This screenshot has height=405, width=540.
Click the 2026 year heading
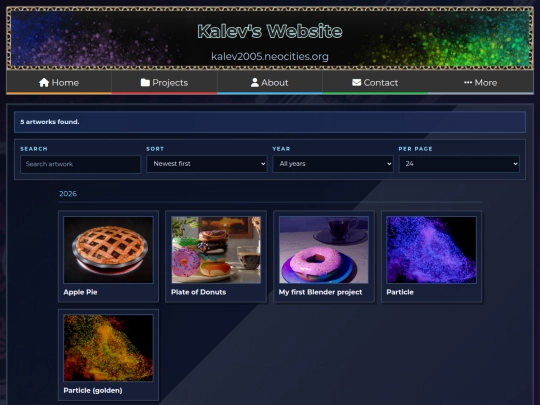[68, 194]
